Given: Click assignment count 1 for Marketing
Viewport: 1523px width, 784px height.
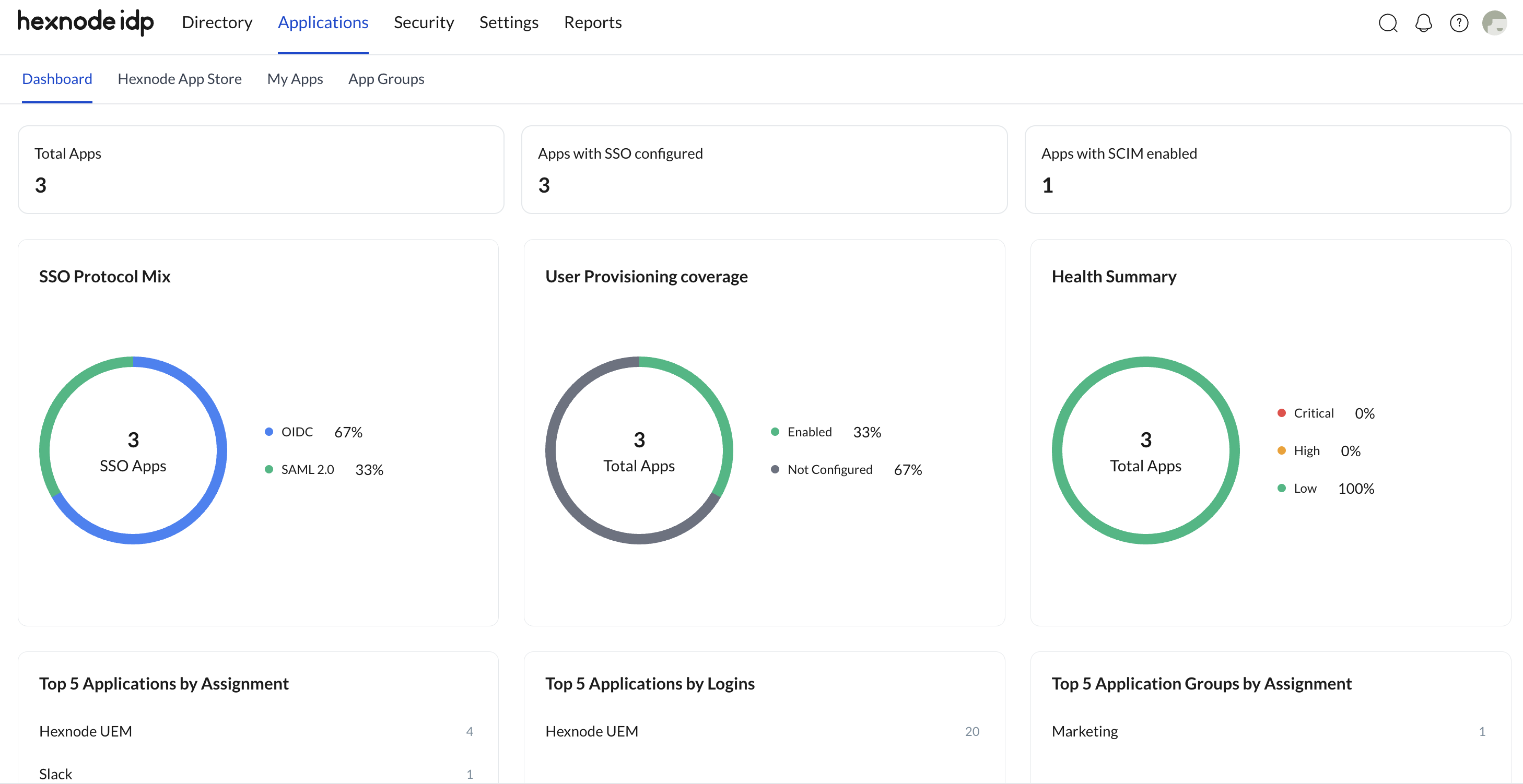Looking at the screenshot, I should 1482,731.
